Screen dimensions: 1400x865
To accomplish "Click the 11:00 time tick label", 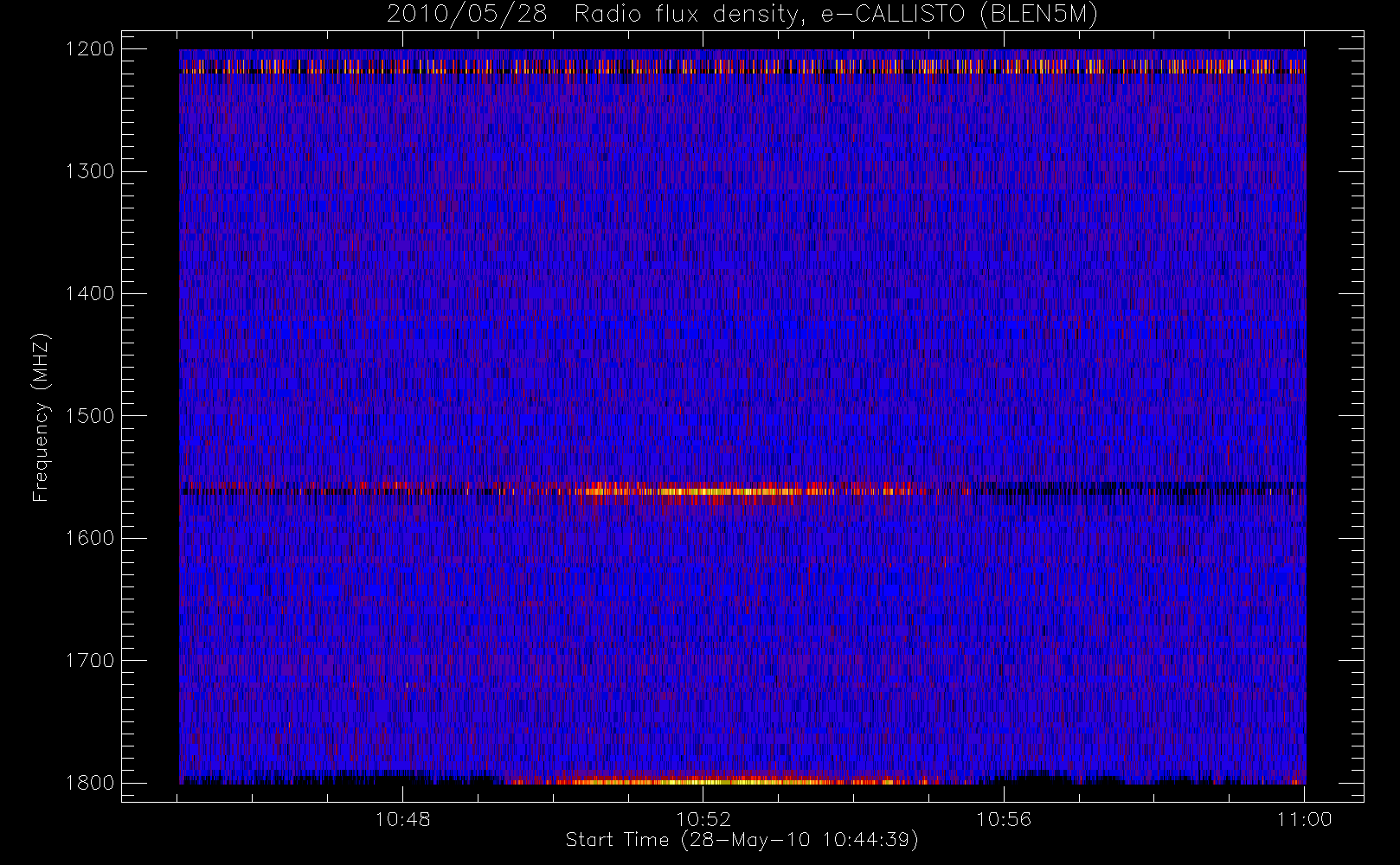I will point(1304,819).
